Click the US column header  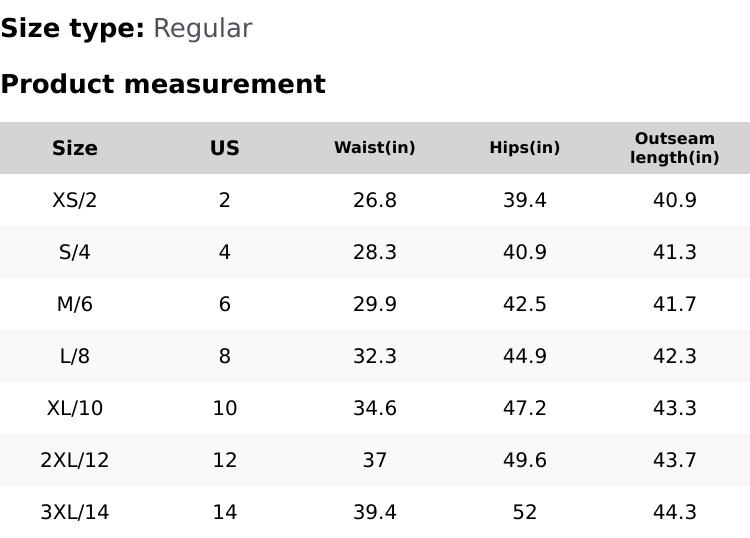(x=225, y=148)
